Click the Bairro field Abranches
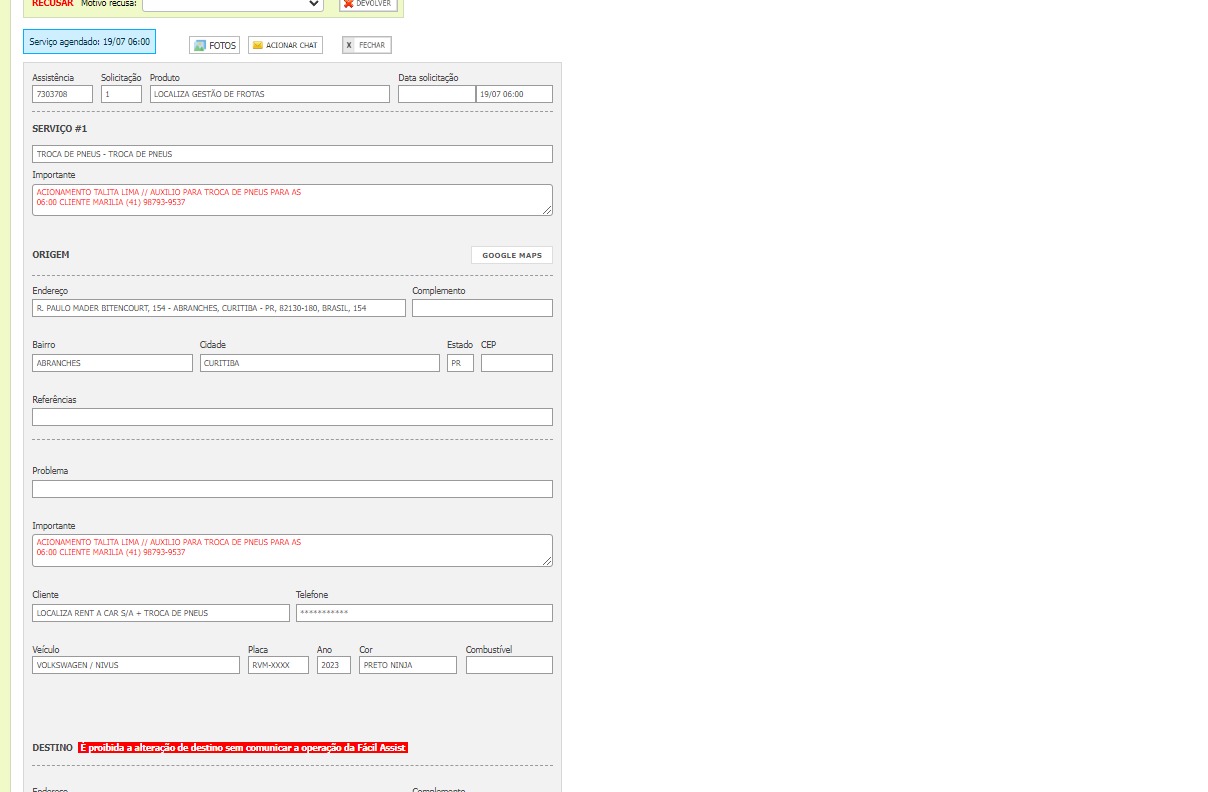 112,363
